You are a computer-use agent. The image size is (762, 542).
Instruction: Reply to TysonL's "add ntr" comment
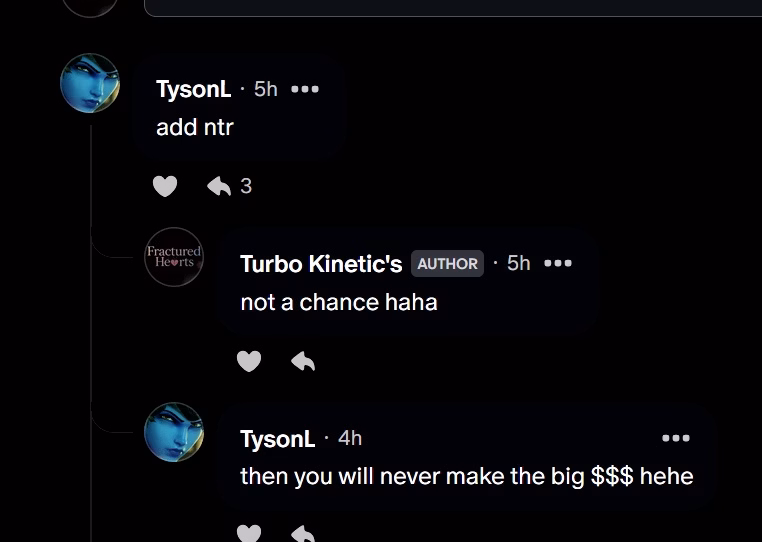coord(219,186)
